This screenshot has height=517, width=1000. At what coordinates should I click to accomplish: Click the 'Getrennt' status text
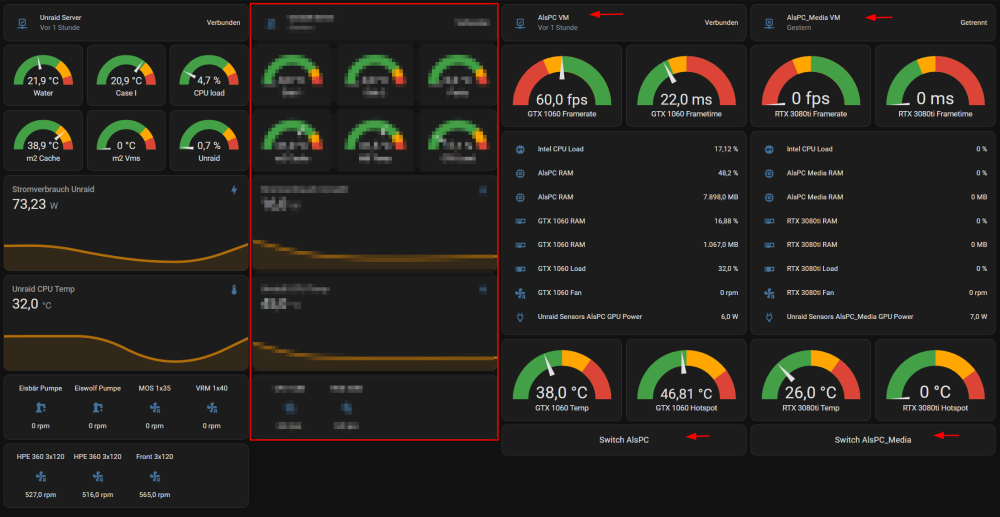tap(973, 23)
